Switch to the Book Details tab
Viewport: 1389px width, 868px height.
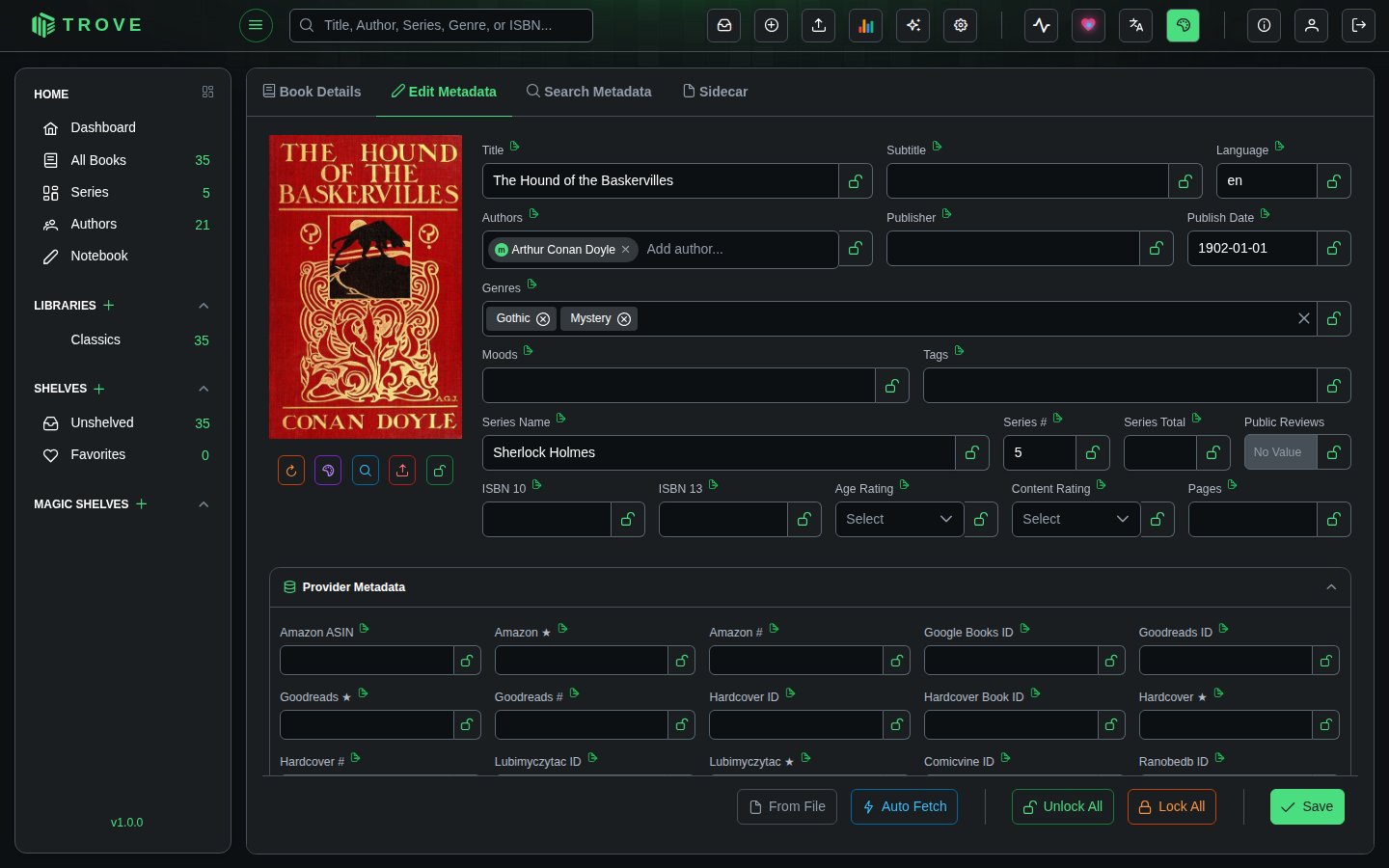click(312, 92)
